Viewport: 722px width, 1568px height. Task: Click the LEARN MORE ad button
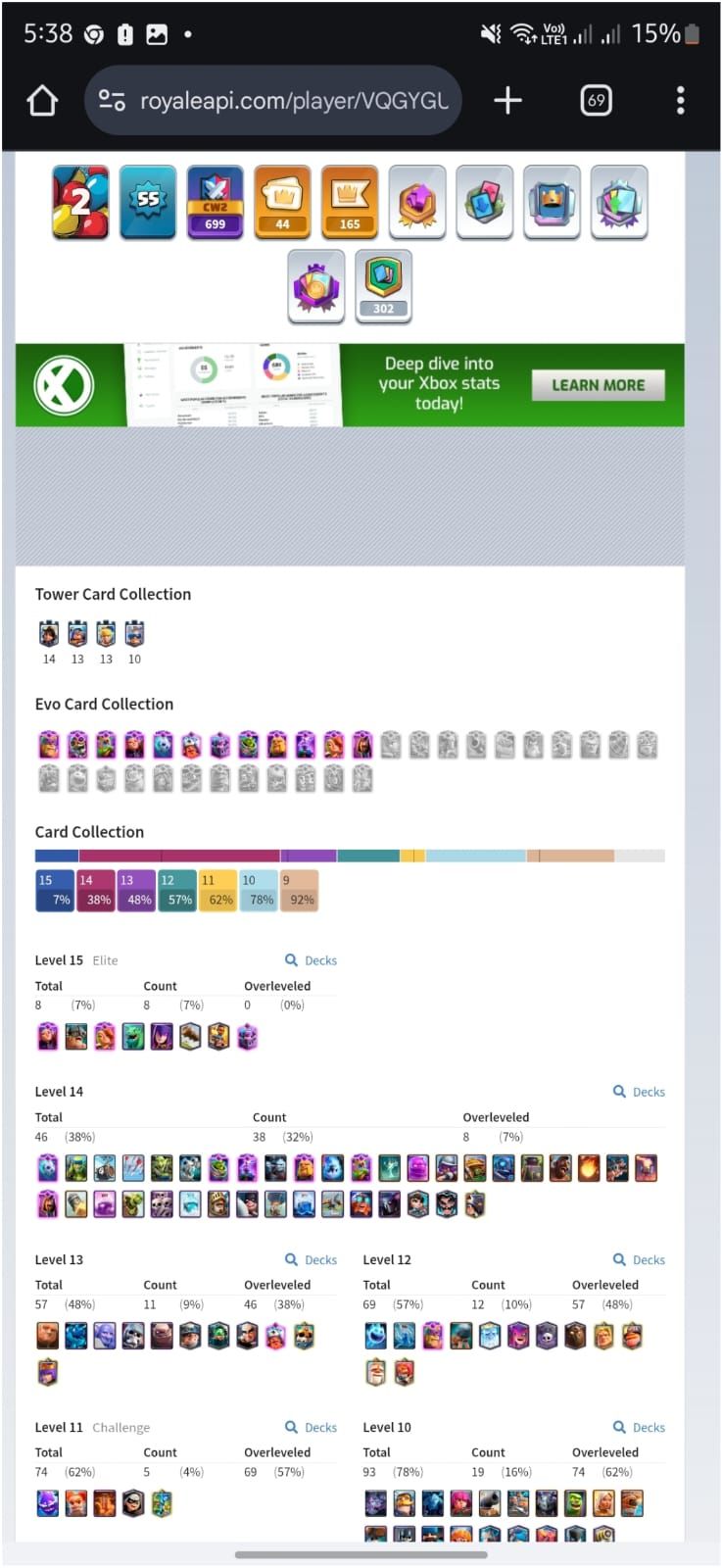click(x=599, y=385)
